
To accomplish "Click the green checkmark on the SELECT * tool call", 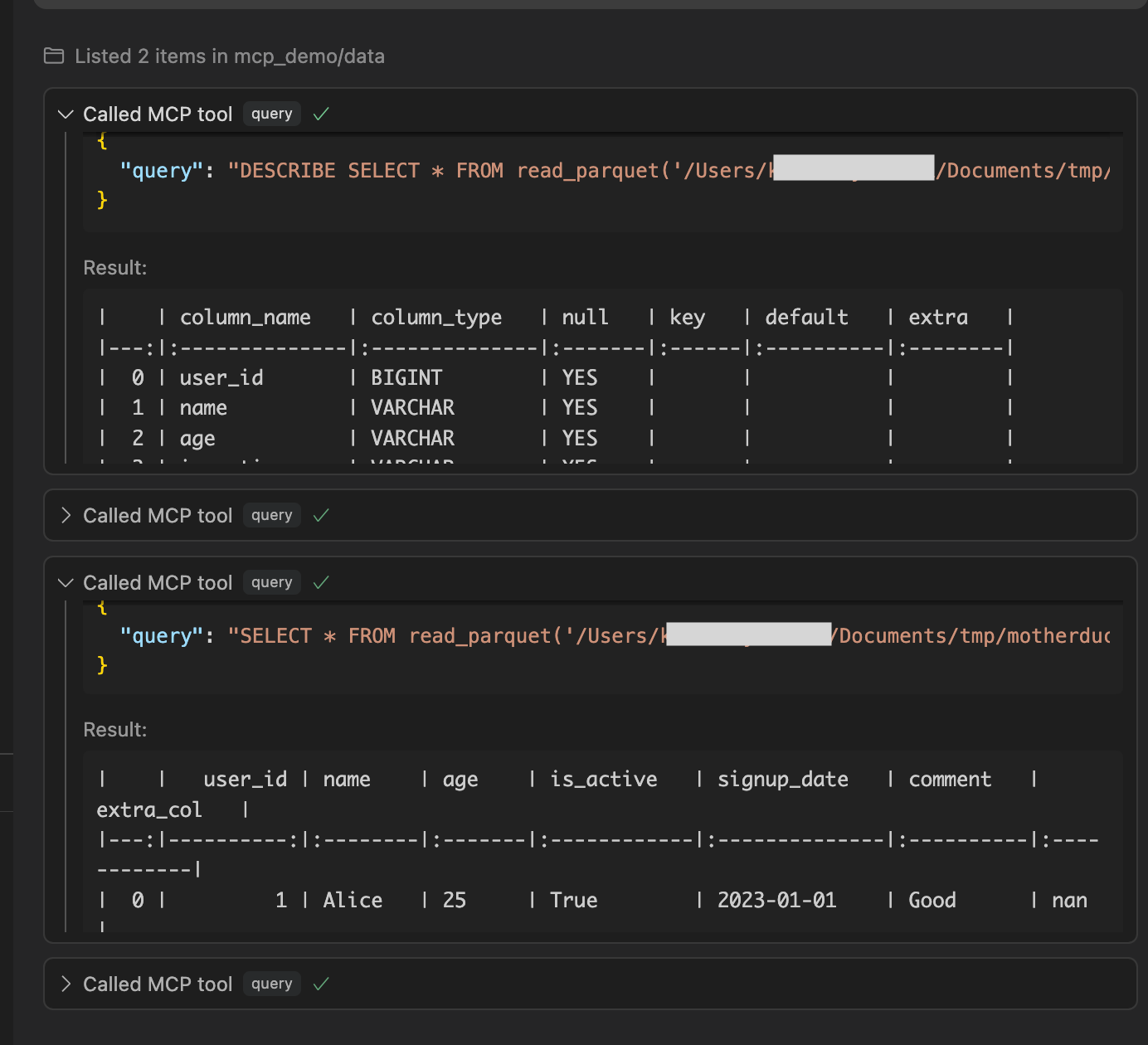I will coord(322,583).
